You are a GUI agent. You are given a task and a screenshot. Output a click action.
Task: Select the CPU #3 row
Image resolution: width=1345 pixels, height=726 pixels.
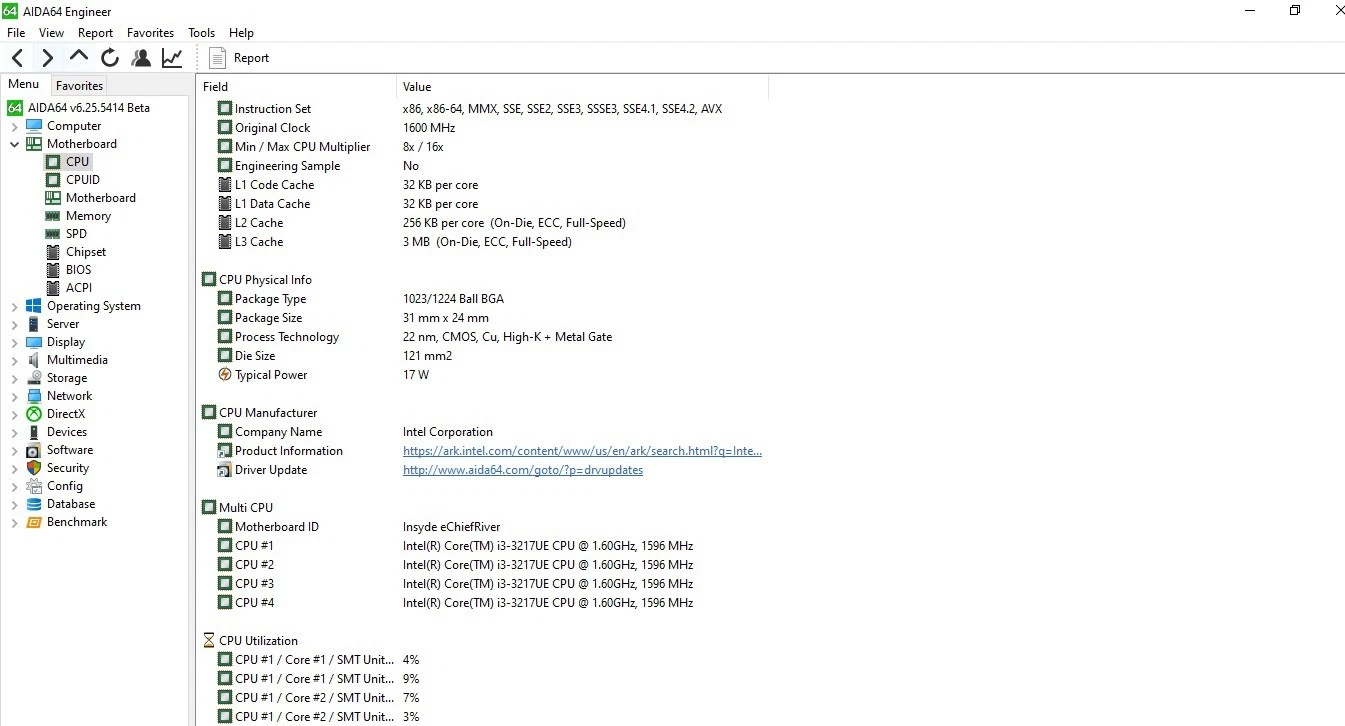pos(483,584)
